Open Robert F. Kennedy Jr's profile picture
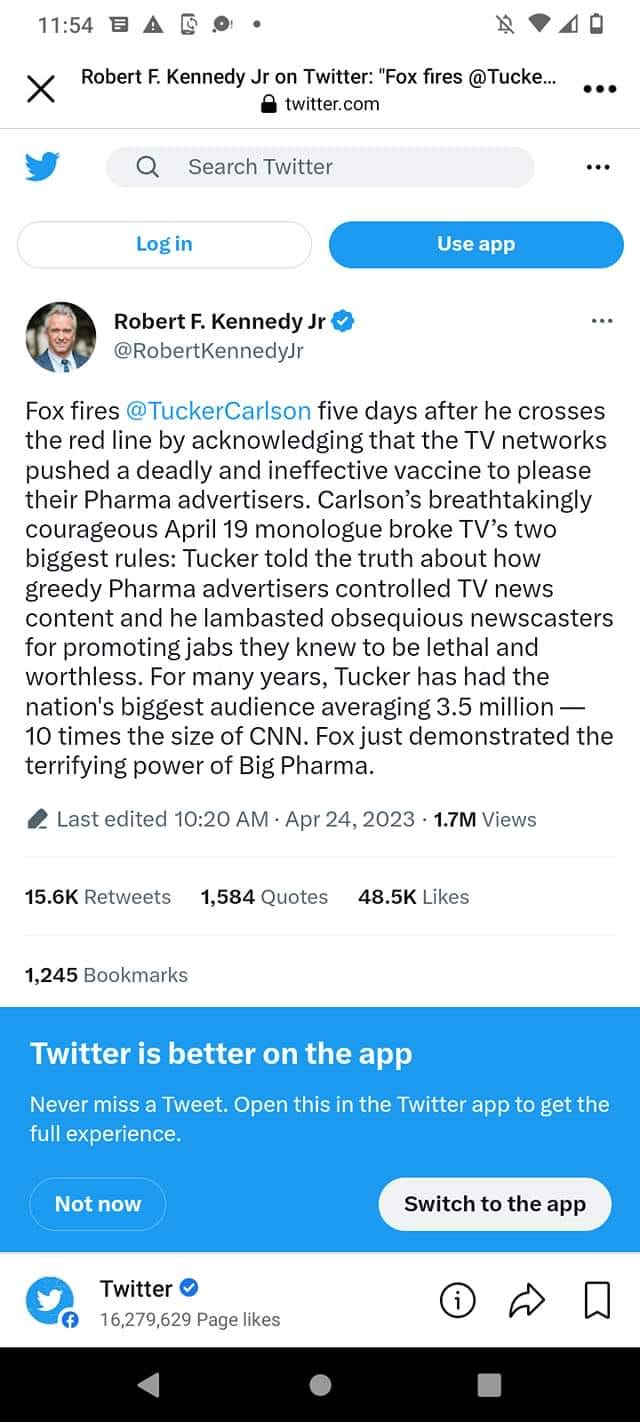Screen dimensions: 640x1422 pyautogui.click(x=61, y=337)
